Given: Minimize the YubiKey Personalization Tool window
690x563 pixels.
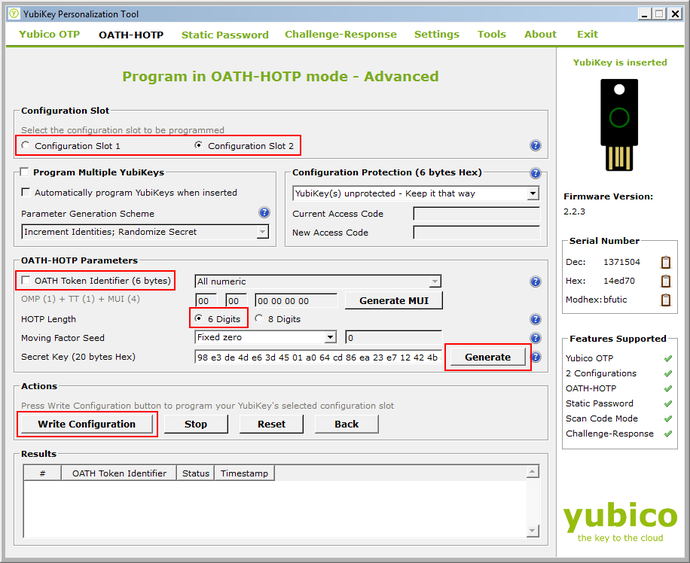Looking at the screenshot, I should (644, 14).
